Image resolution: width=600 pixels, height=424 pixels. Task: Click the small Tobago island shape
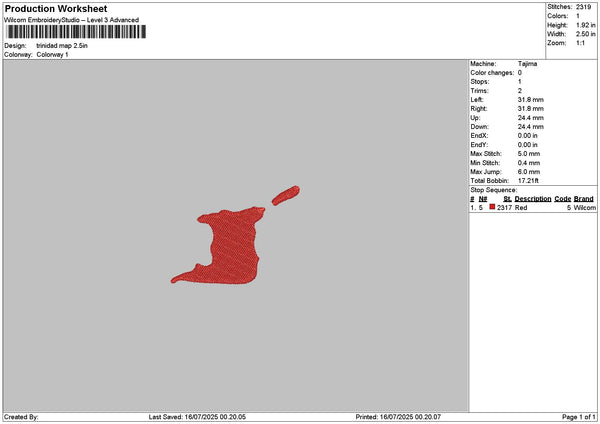[286, 195]
